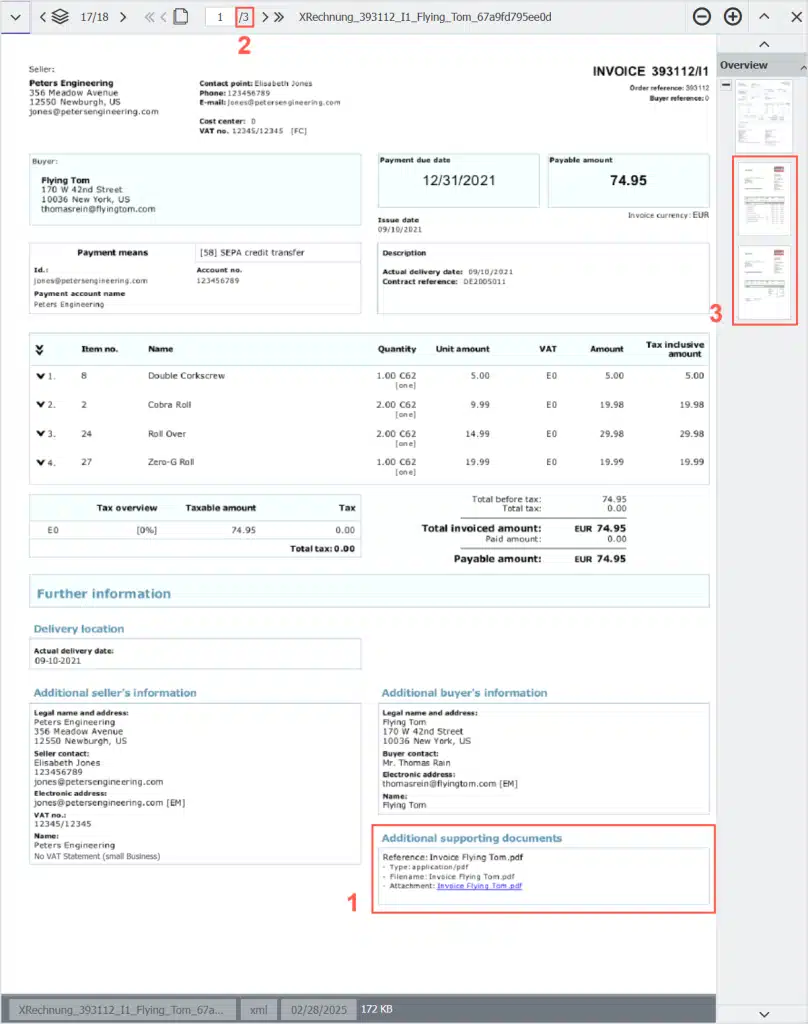Expand all invoice line items
Image resolution: width=808 pixels, height=1024 pixels.
(39, 350)
